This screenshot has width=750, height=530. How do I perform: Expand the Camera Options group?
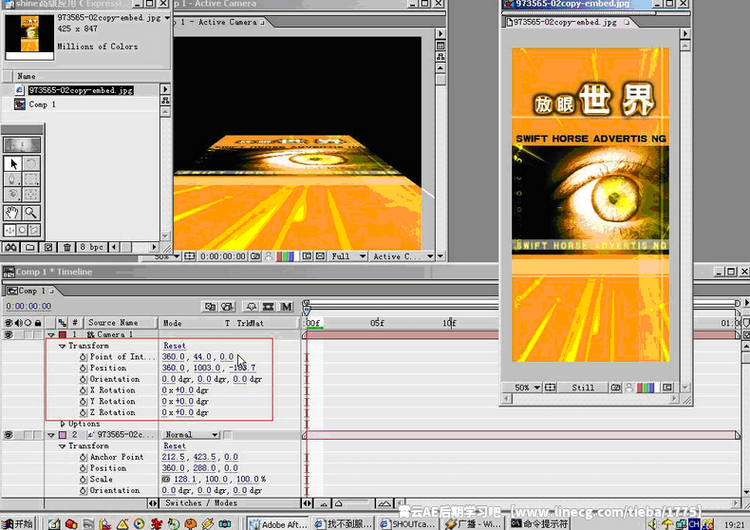coord(62,424)
